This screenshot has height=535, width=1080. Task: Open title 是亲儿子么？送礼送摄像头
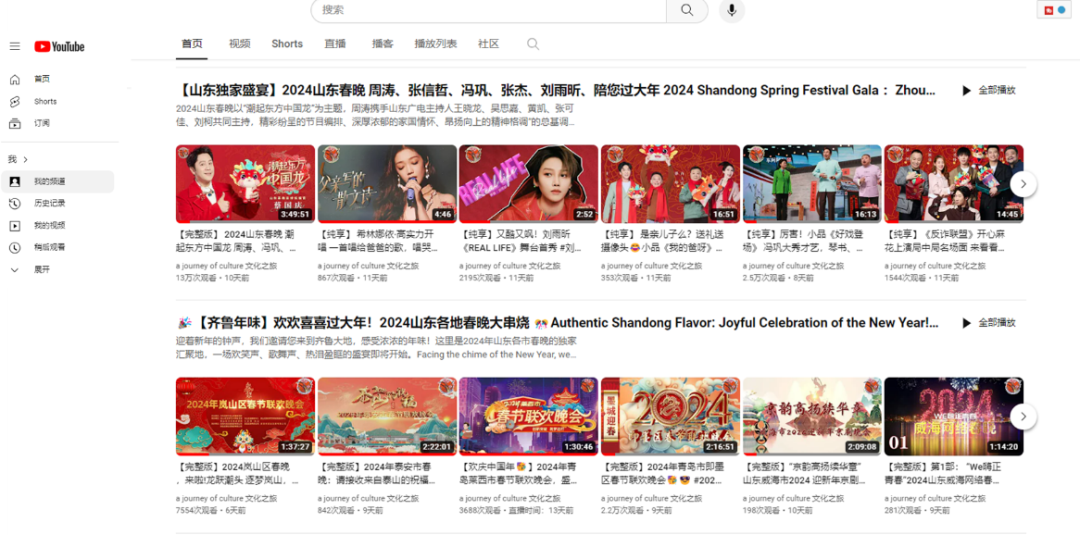663,241
